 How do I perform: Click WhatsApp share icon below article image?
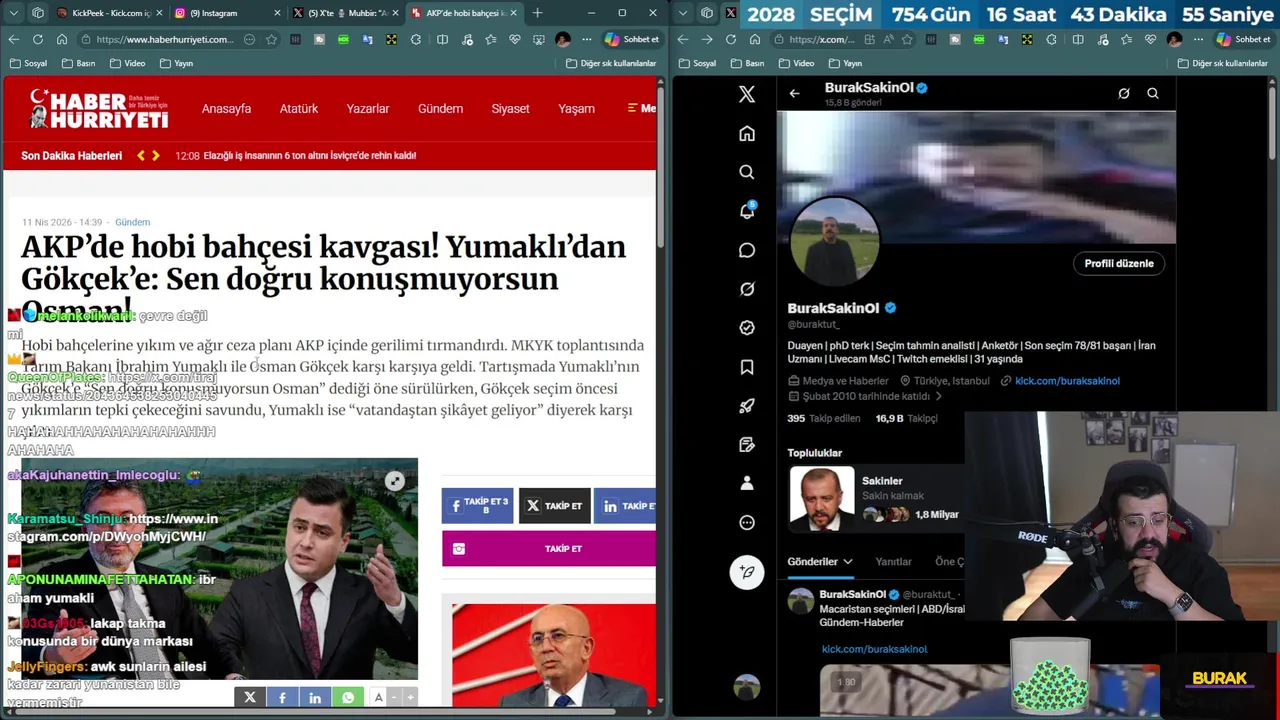(348, 697)
